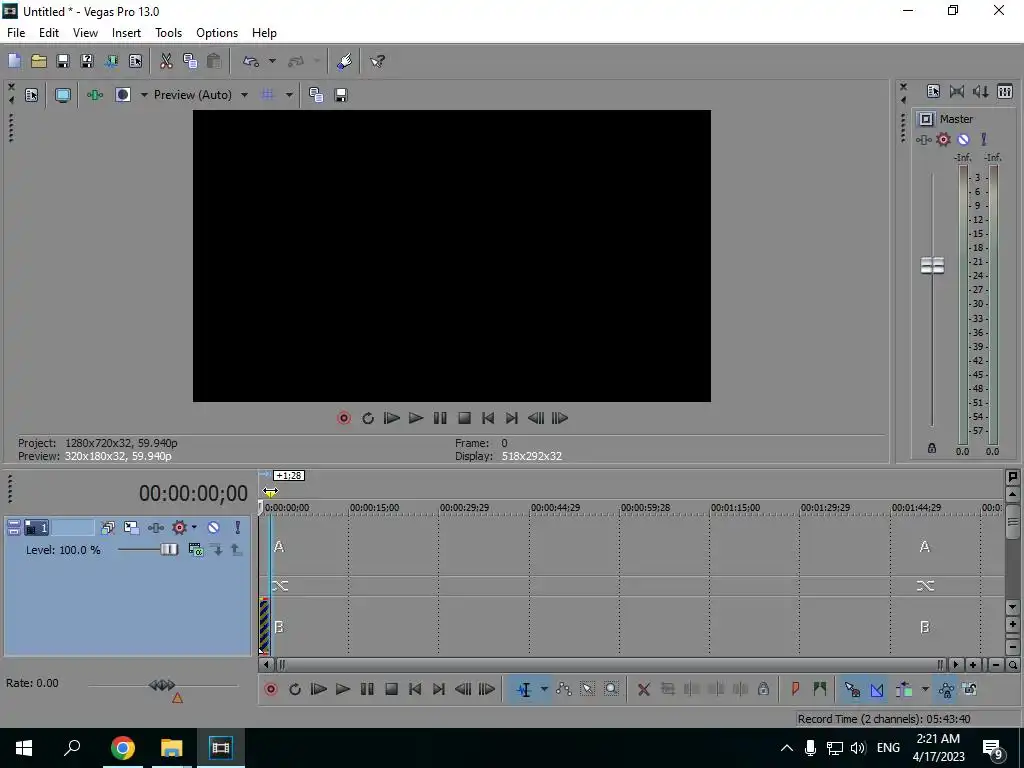Toggle Automatic Crossfades in timeline toolbar
1024x768 pixels.
point(876,689)
